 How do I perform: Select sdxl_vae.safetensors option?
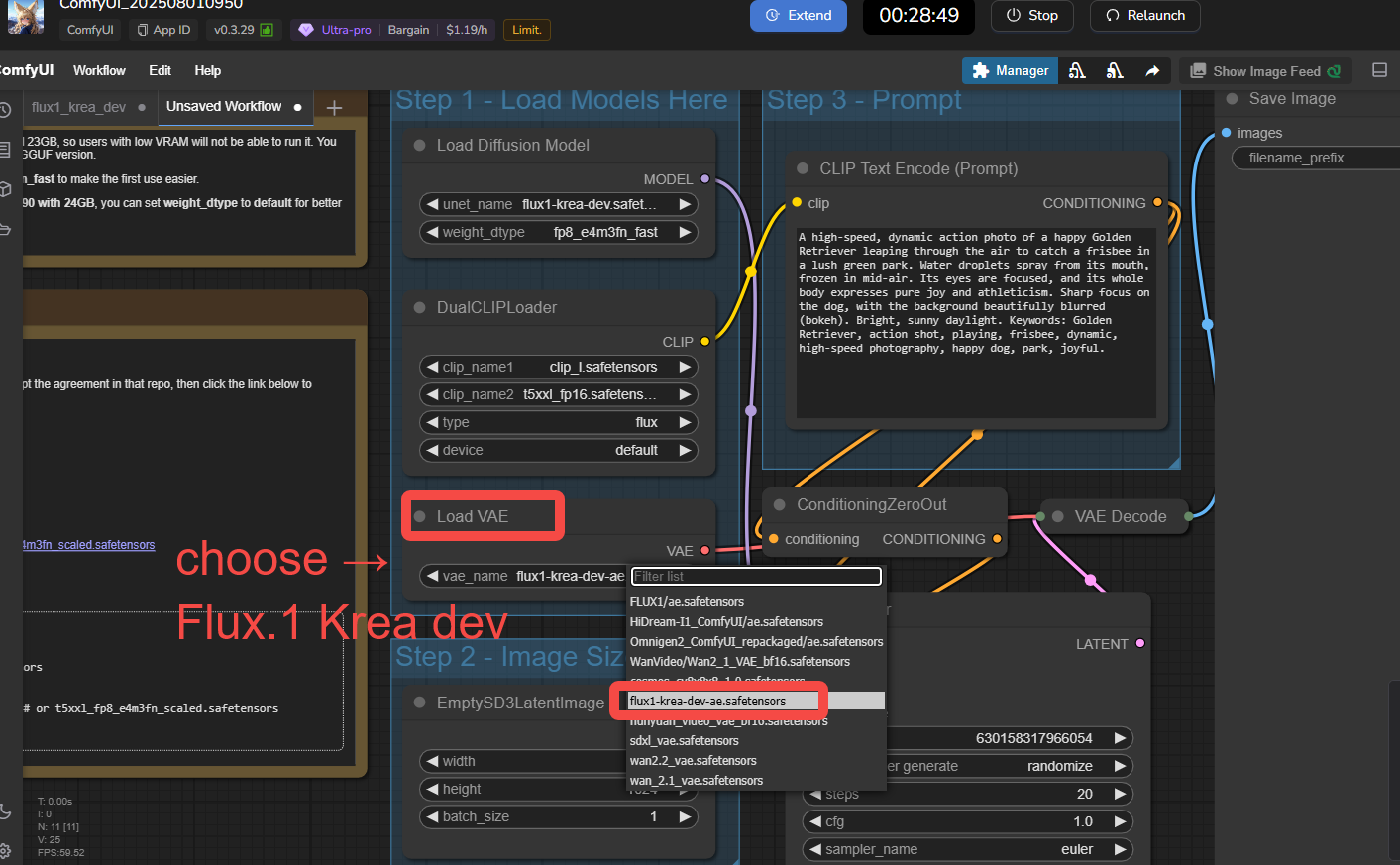pos(755,740)
